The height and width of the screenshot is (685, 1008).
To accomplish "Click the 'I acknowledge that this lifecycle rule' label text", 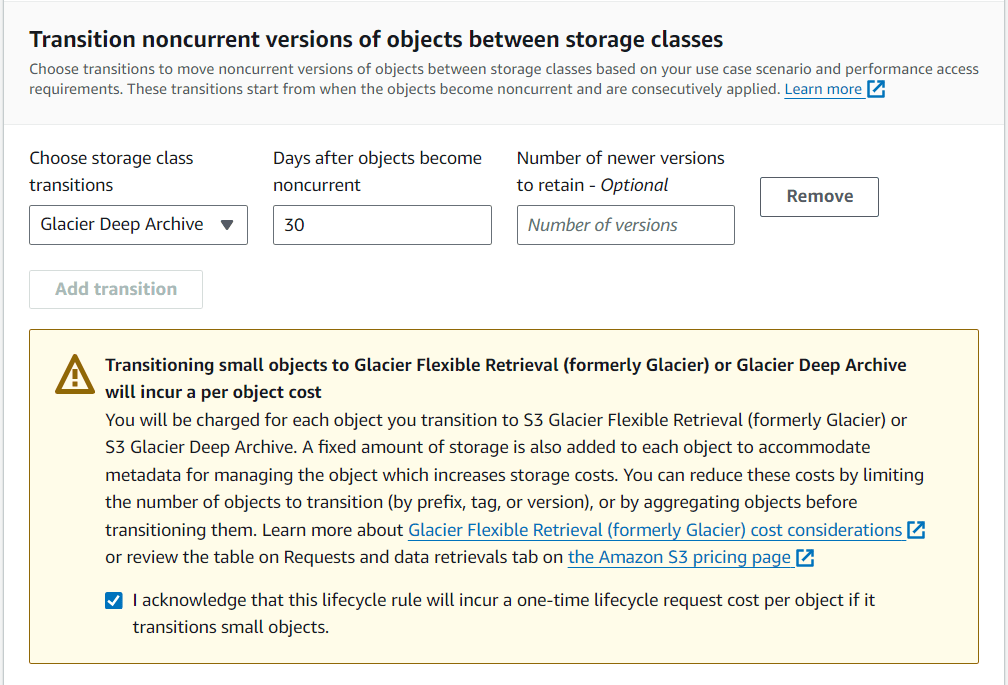I will (x=504, y=614).
